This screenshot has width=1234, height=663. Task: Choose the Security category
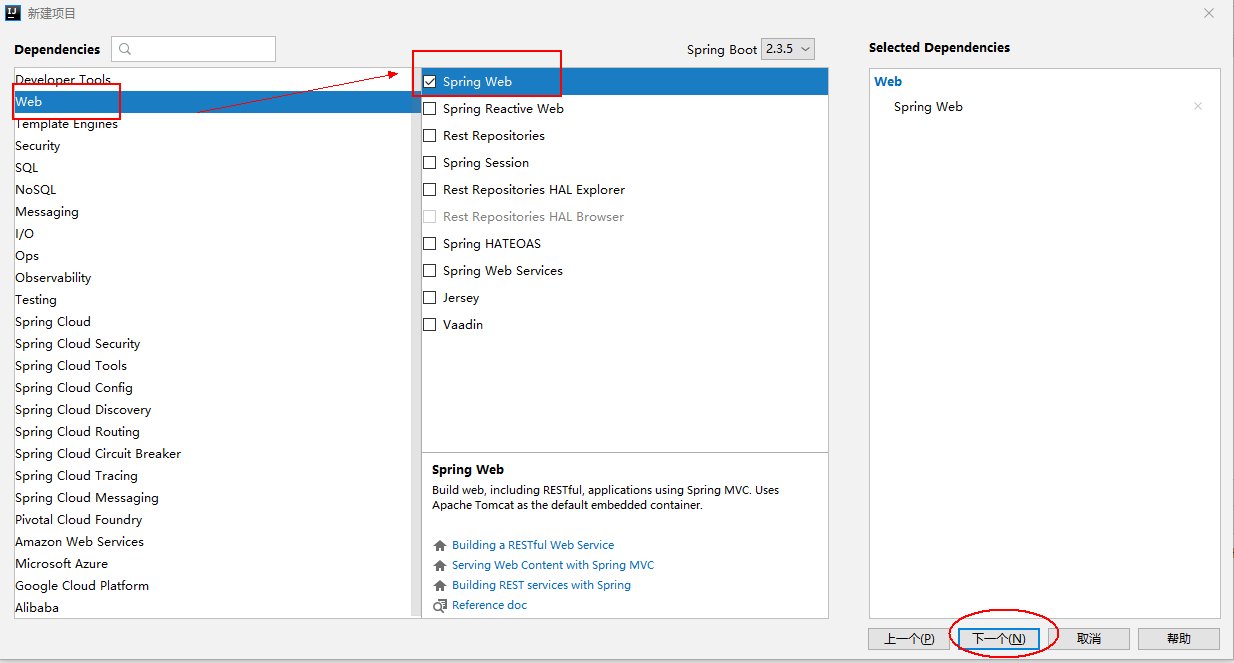coord(212,146)
